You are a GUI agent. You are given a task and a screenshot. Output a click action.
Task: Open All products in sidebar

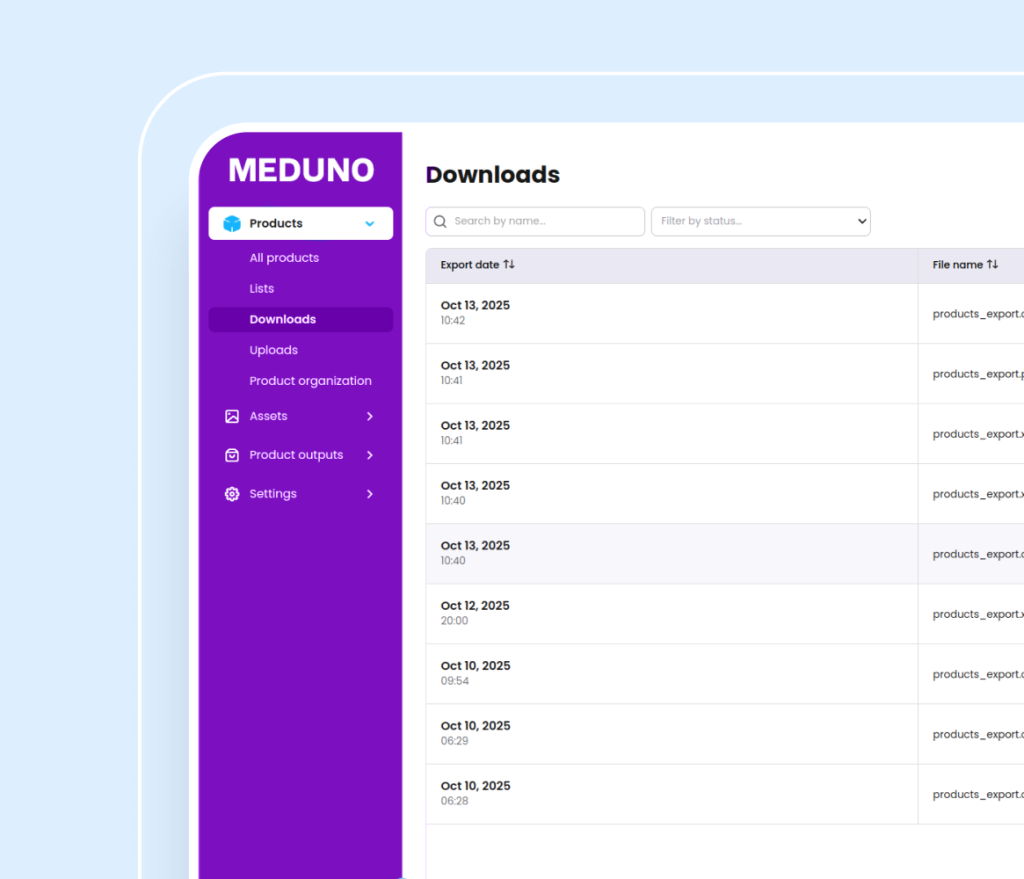click(x=284, y=258)
